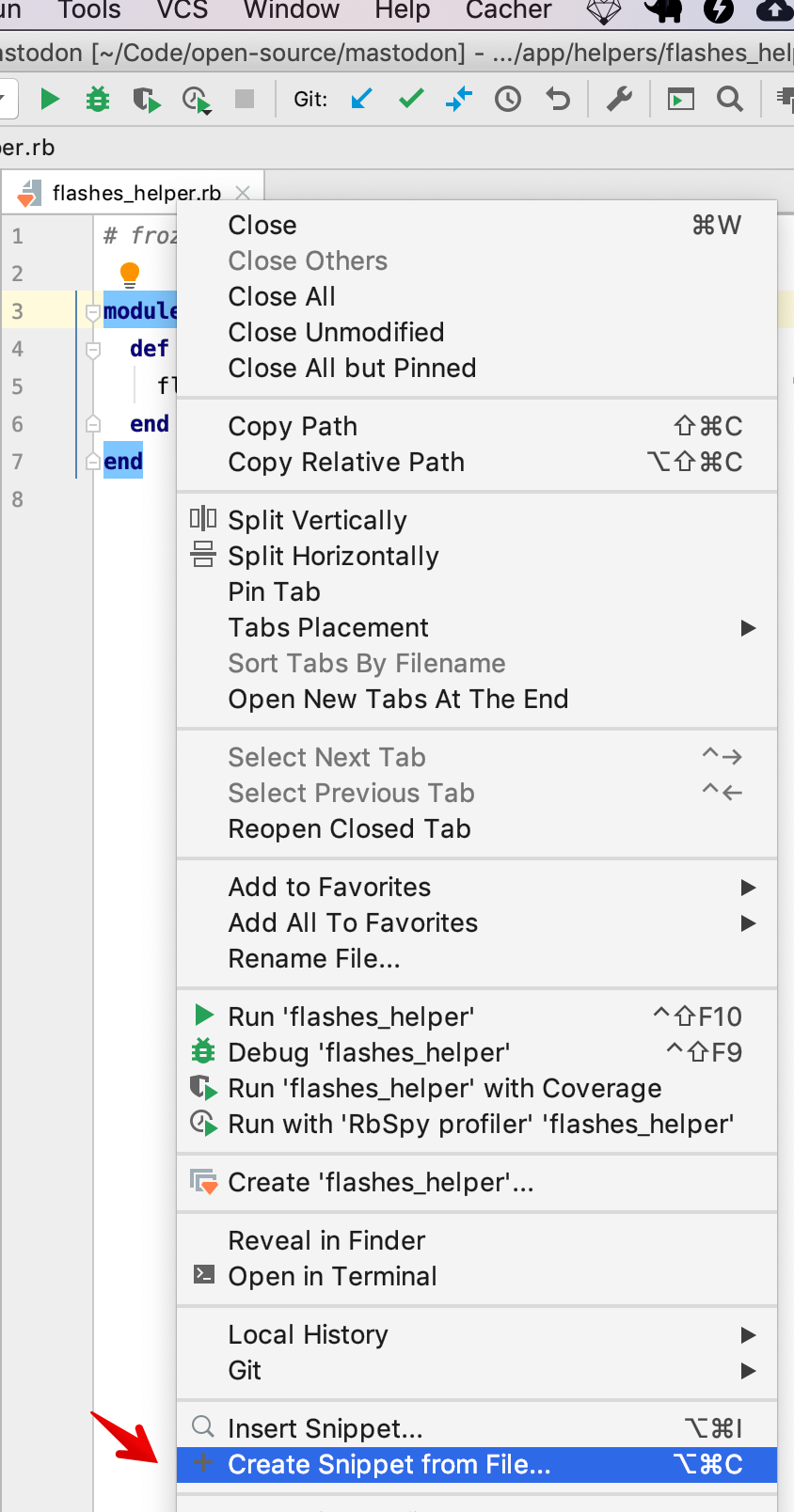Toggle the lightbulb intention icon

point(130,274)
